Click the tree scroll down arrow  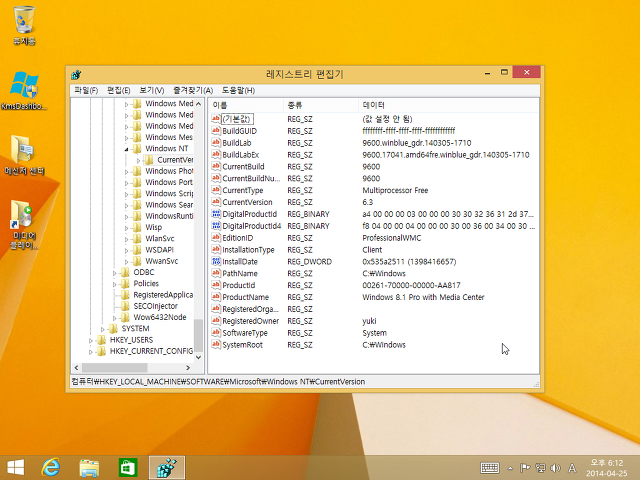pos(198,357)
